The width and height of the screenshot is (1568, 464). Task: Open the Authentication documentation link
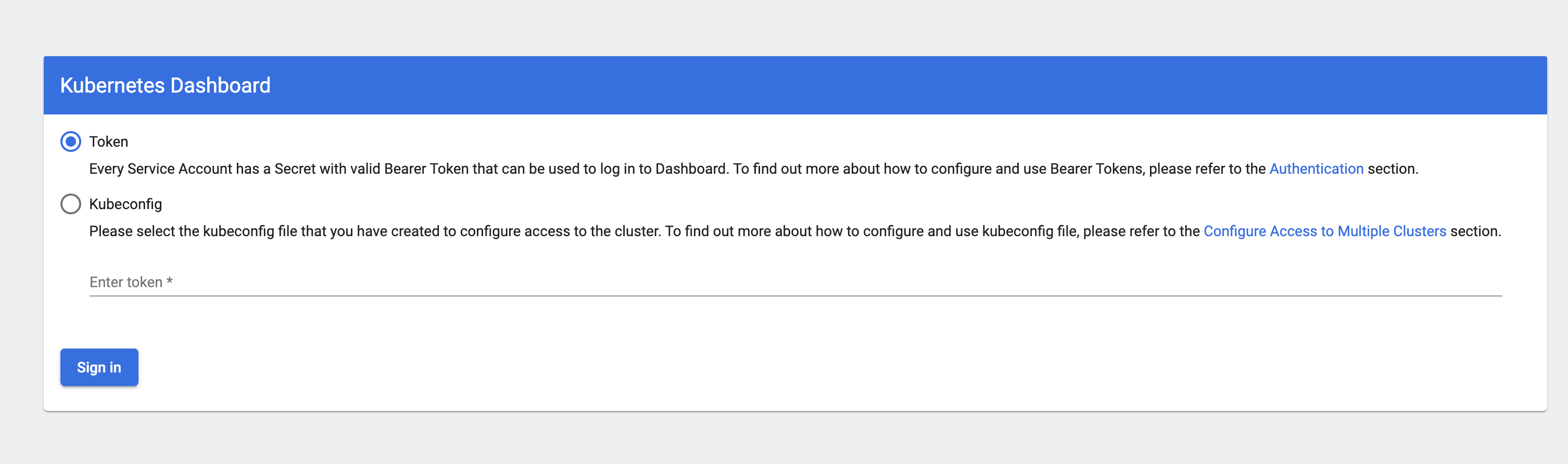pos(1316,169)
